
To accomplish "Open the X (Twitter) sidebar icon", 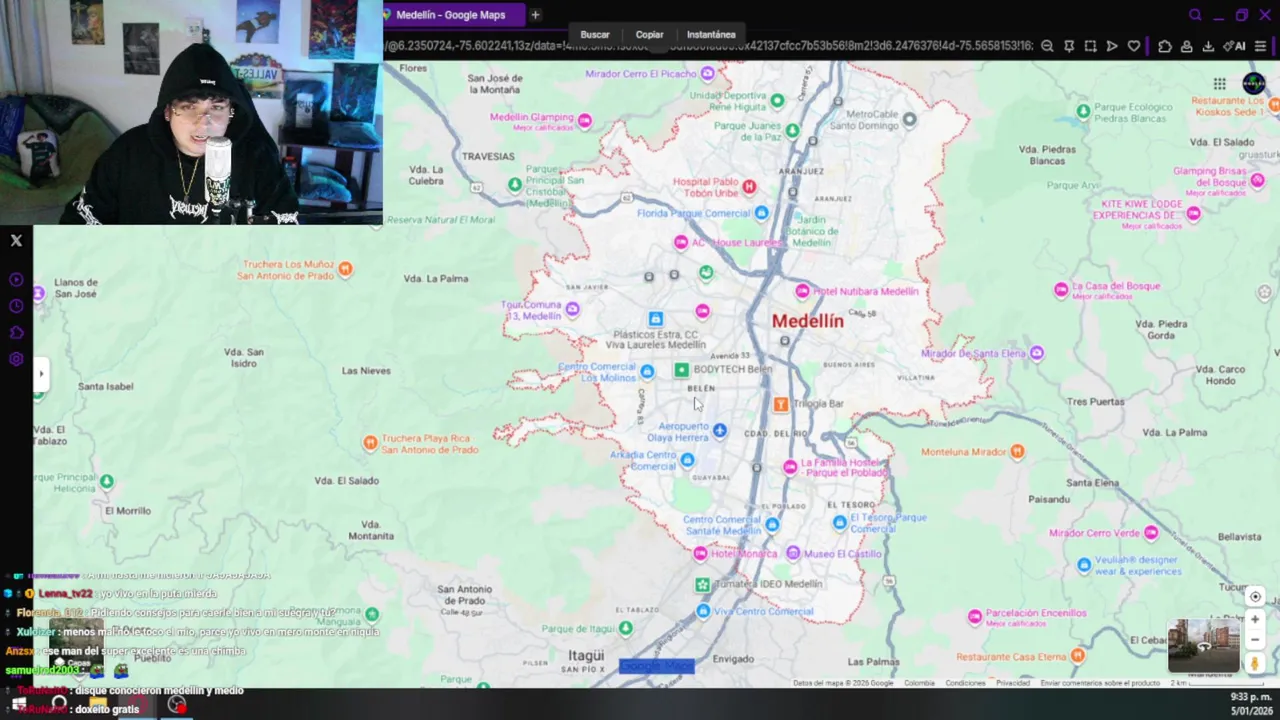I will (x=16, y=240).
